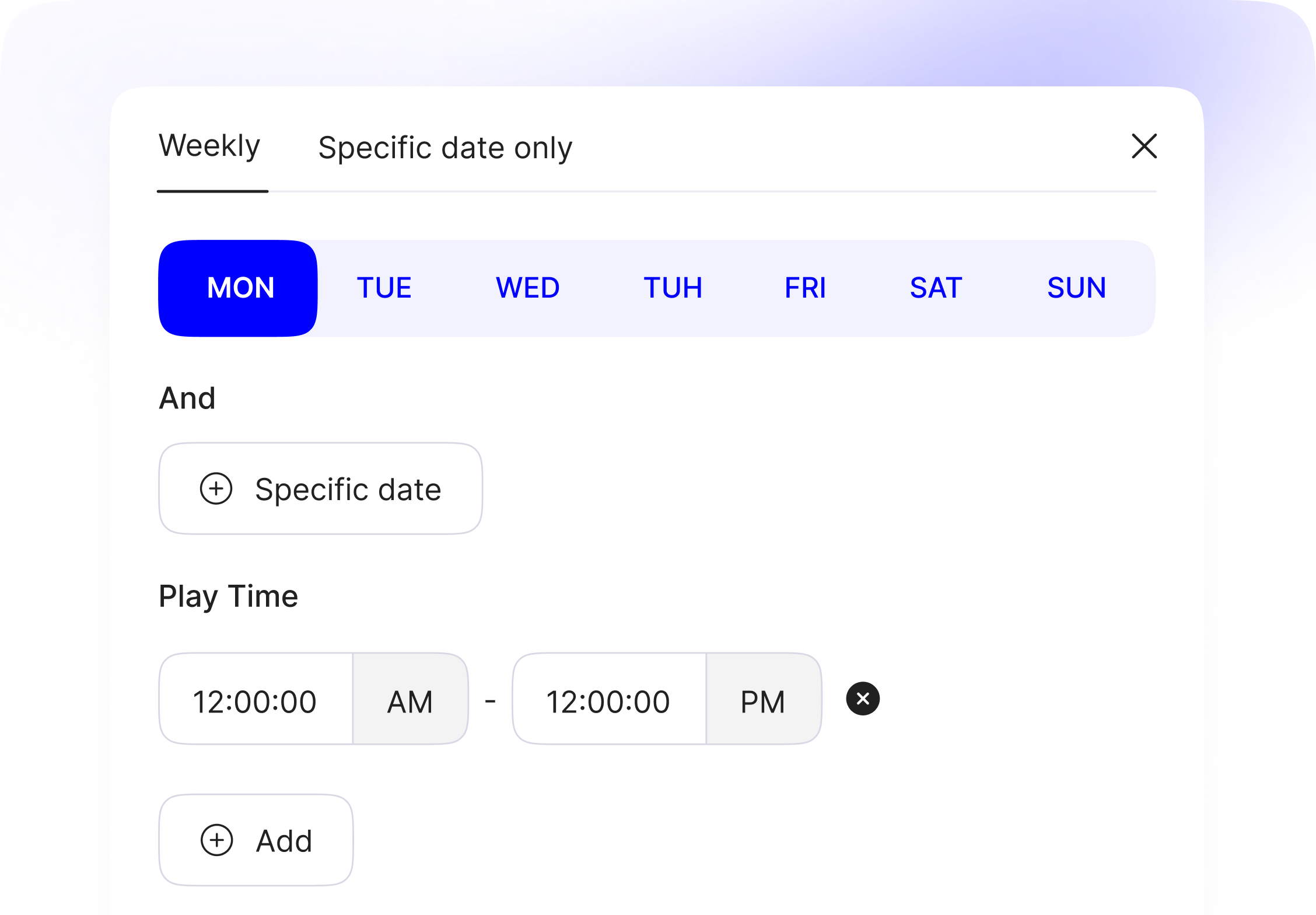Select TUE in the weekday selector

(384, 288)
